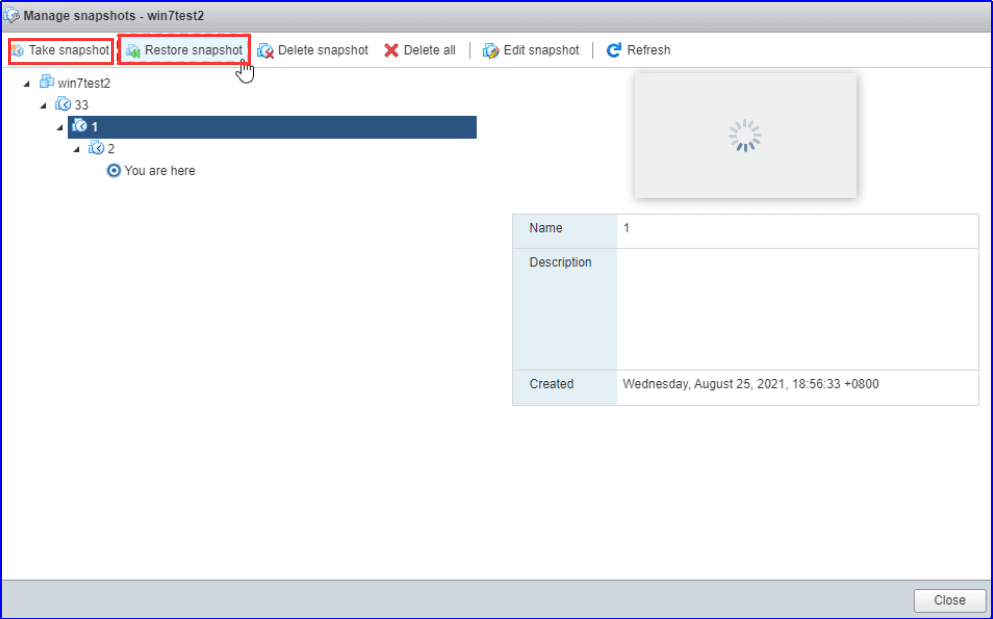Click the Created timestamp value
This screenshot has height=619, width=993.
point(750,384)
